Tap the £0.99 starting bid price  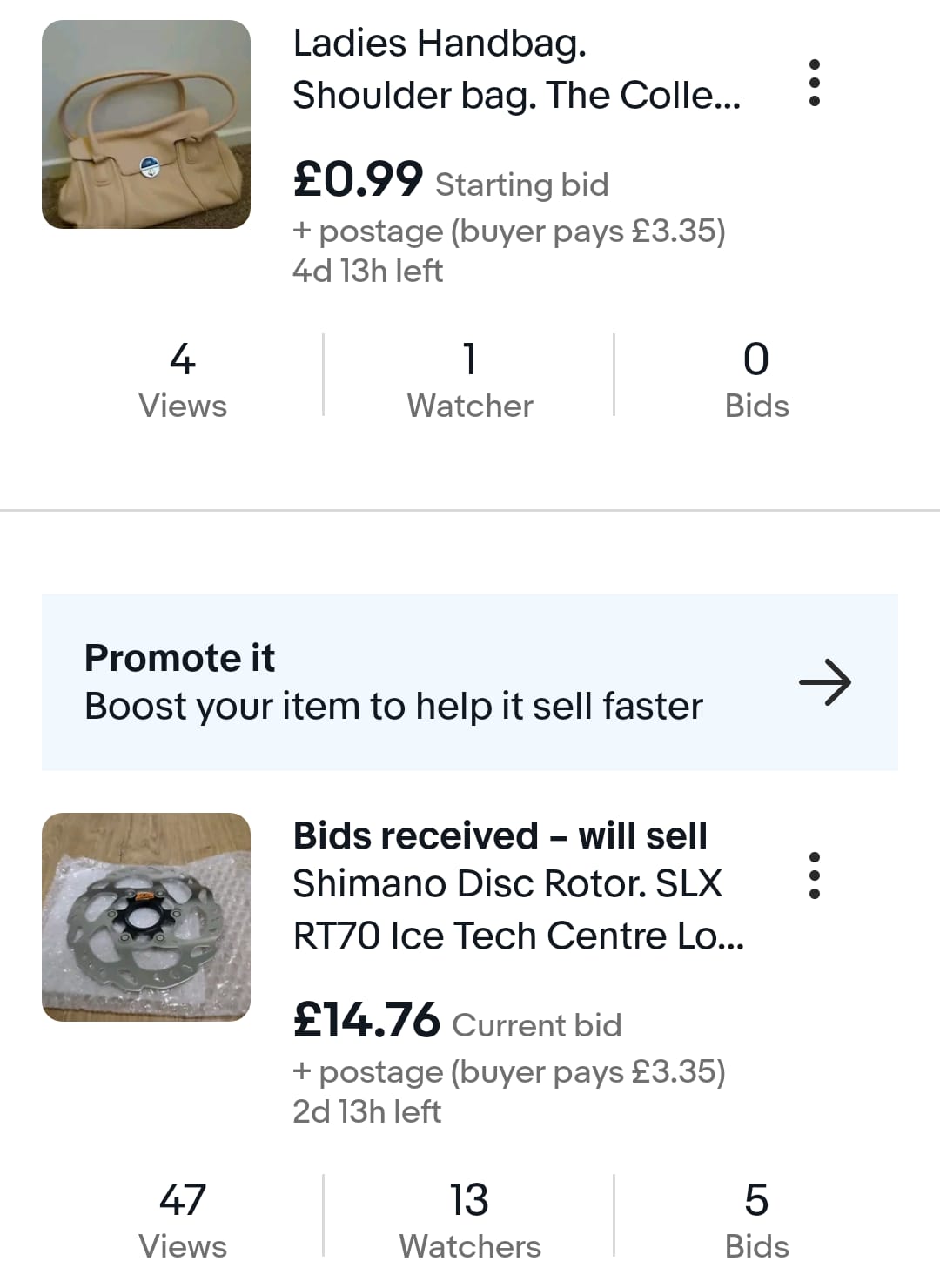[x=359, y=179]
